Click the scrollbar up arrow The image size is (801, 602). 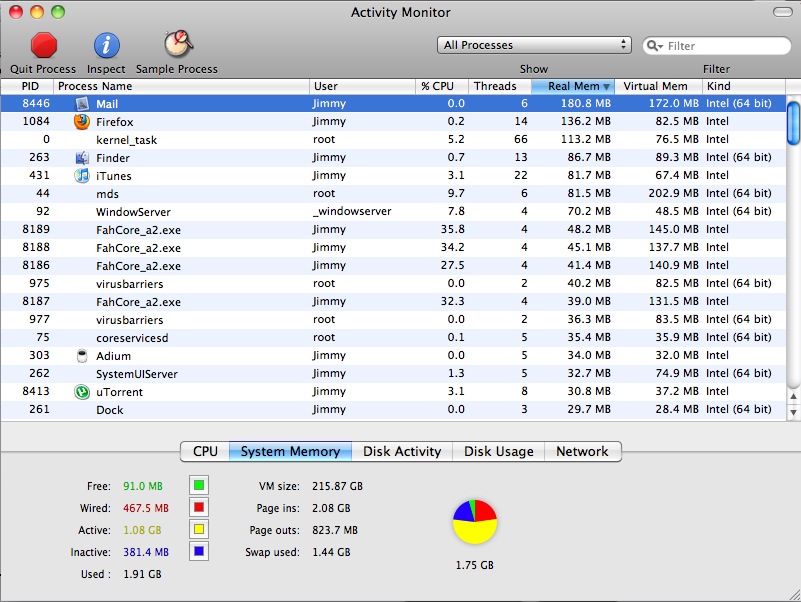pyautogui.click(x=793, y=396)
